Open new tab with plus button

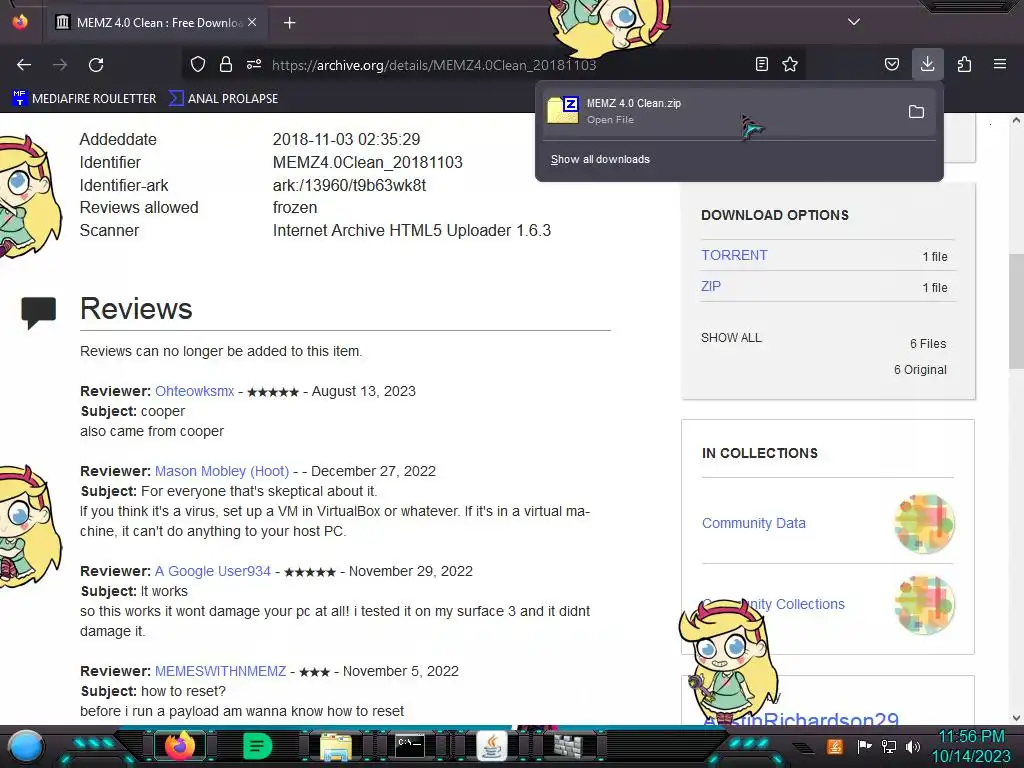289,23
